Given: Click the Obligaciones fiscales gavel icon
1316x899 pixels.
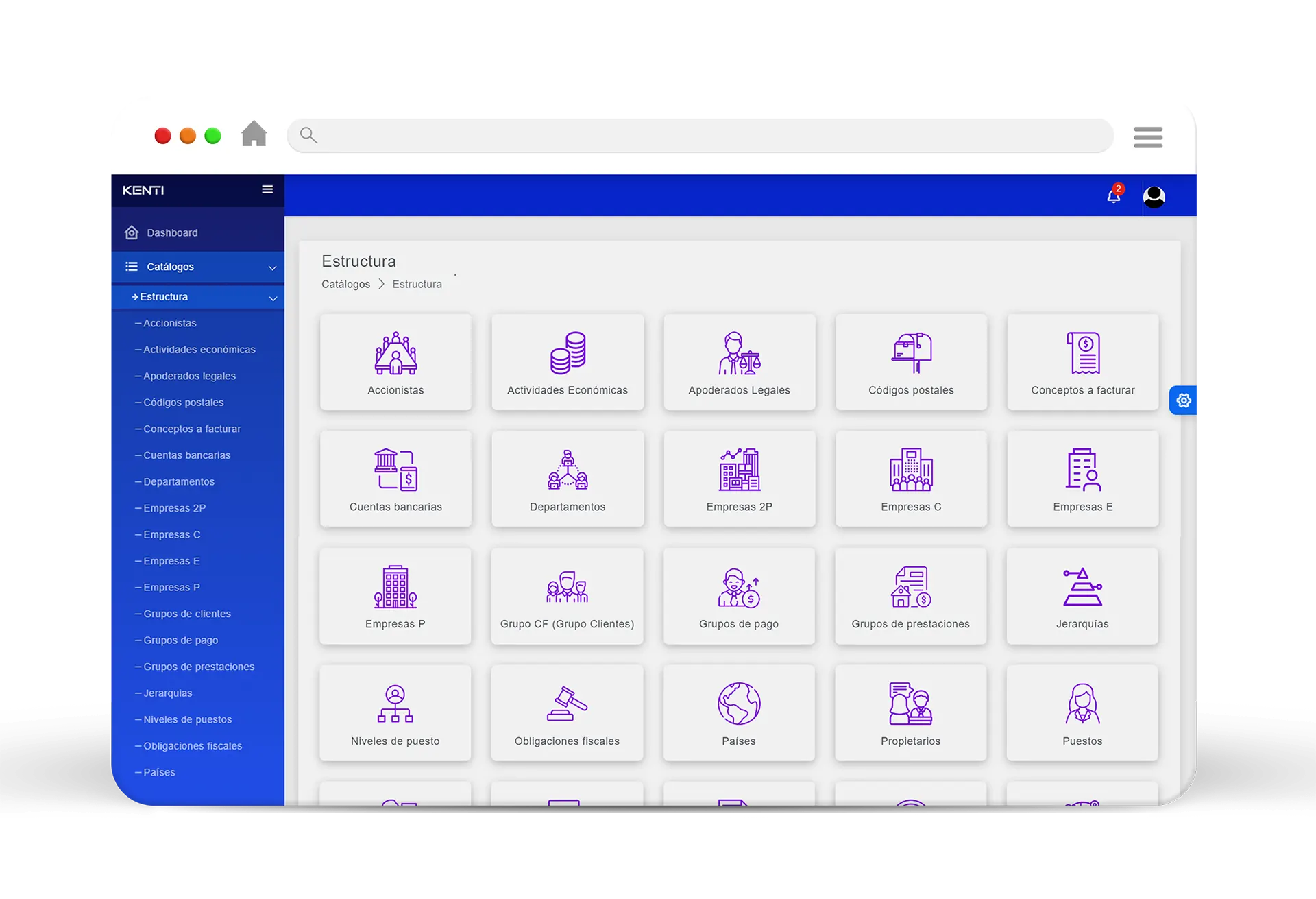Looking at the screenshot, I should [567, 704].
